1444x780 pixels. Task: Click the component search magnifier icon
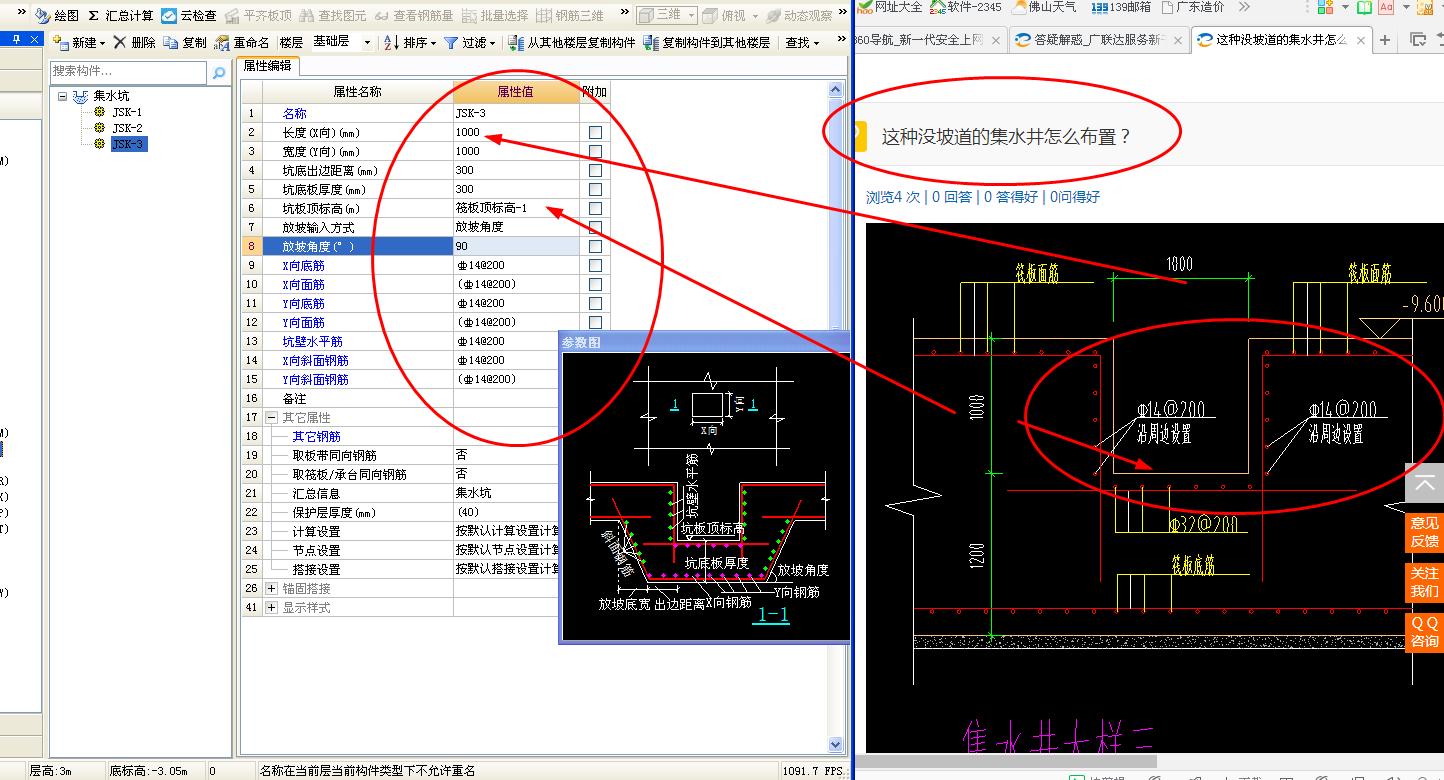[x=219, y=72]
